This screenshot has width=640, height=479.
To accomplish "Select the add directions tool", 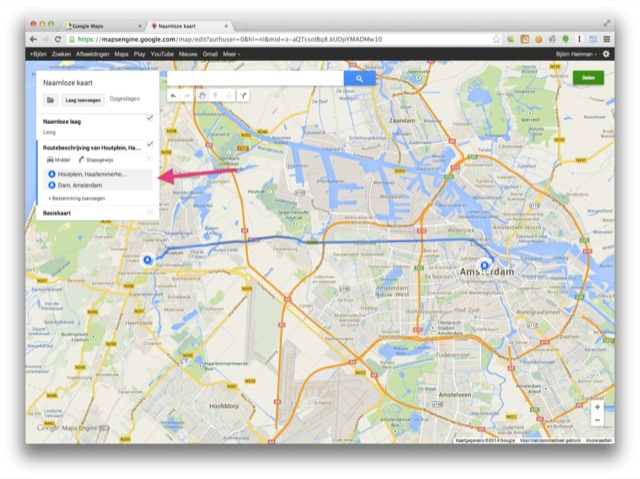I will (243, 95).
